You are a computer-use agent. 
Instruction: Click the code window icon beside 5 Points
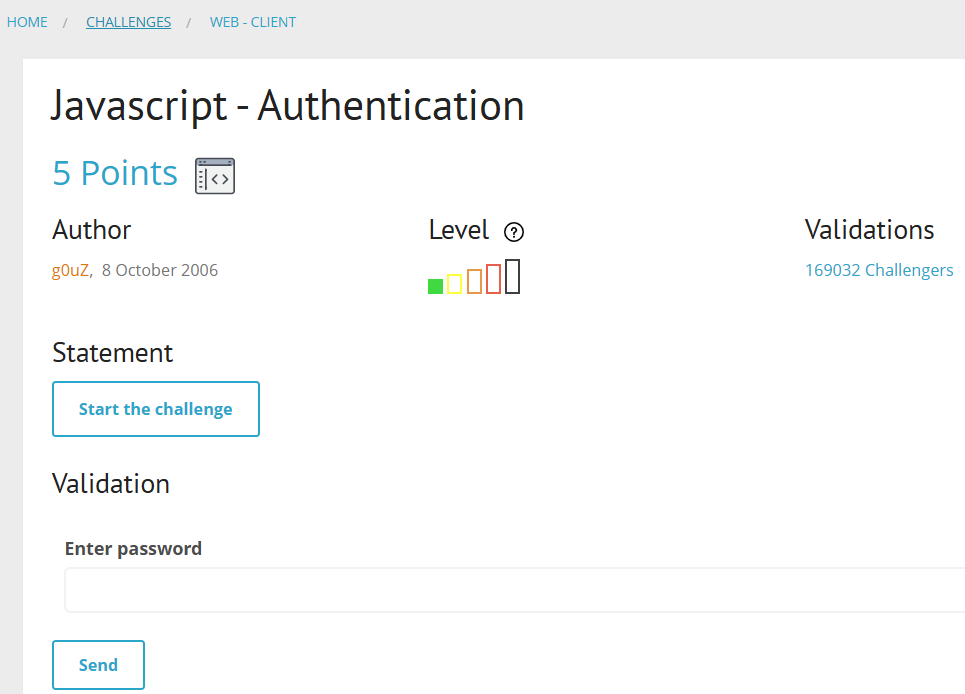[214, 175]
